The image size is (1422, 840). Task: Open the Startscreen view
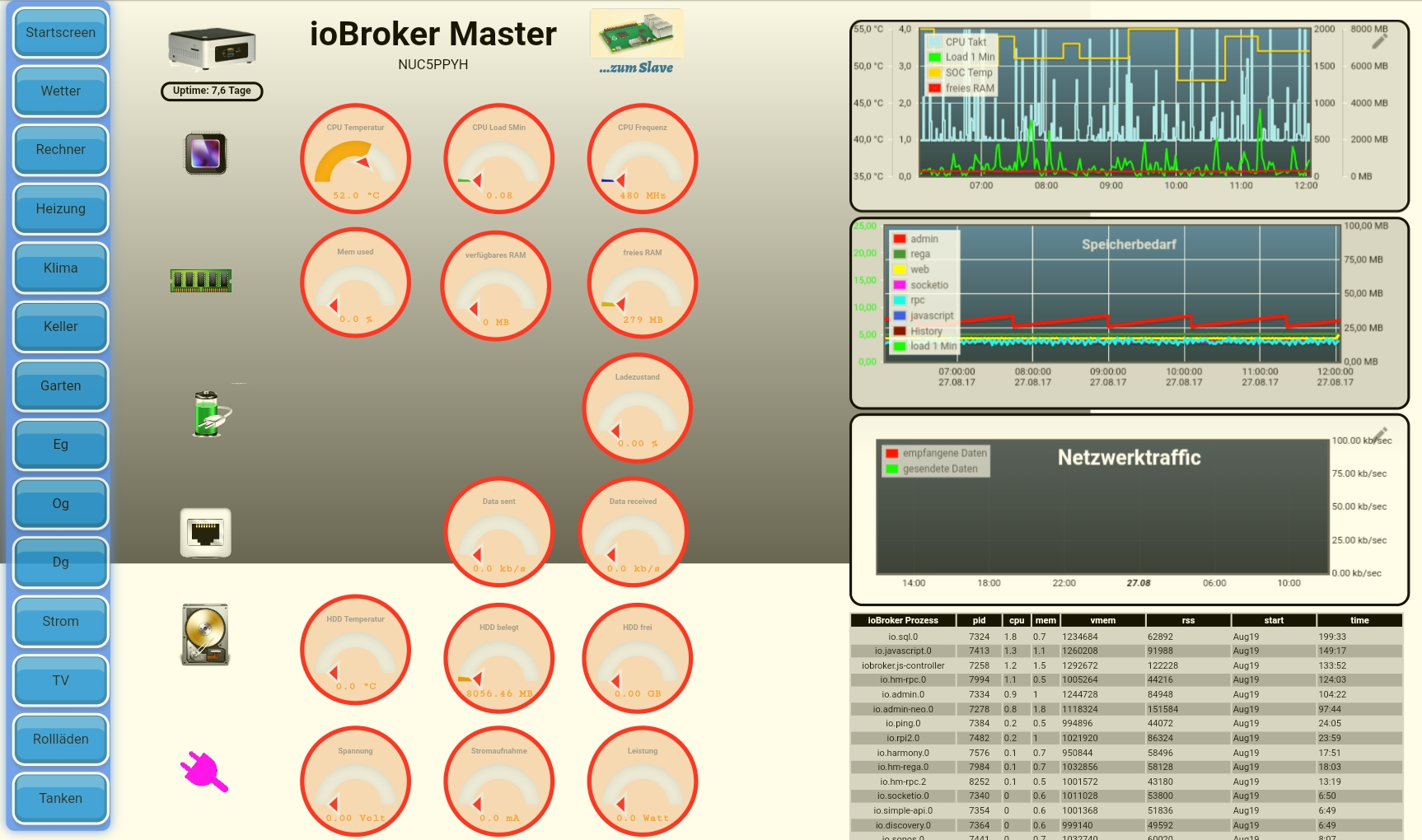[x=61, y=33]
